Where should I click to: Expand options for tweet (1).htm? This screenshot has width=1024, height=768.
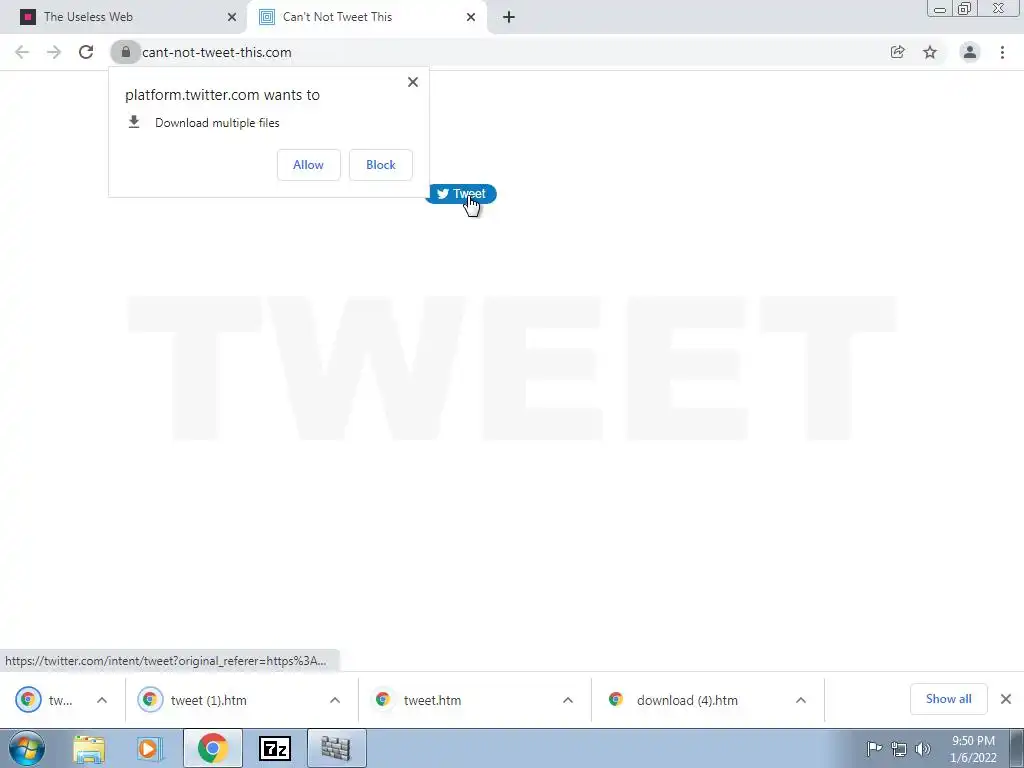coord(335,700)
